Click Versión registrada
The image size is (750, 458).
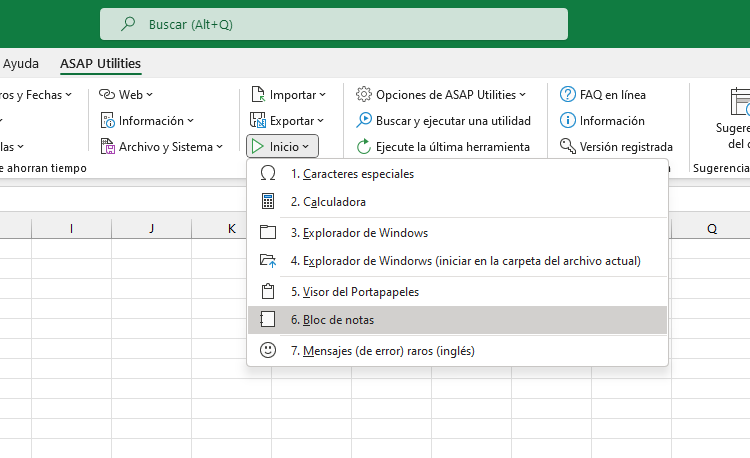pos(616,147)
